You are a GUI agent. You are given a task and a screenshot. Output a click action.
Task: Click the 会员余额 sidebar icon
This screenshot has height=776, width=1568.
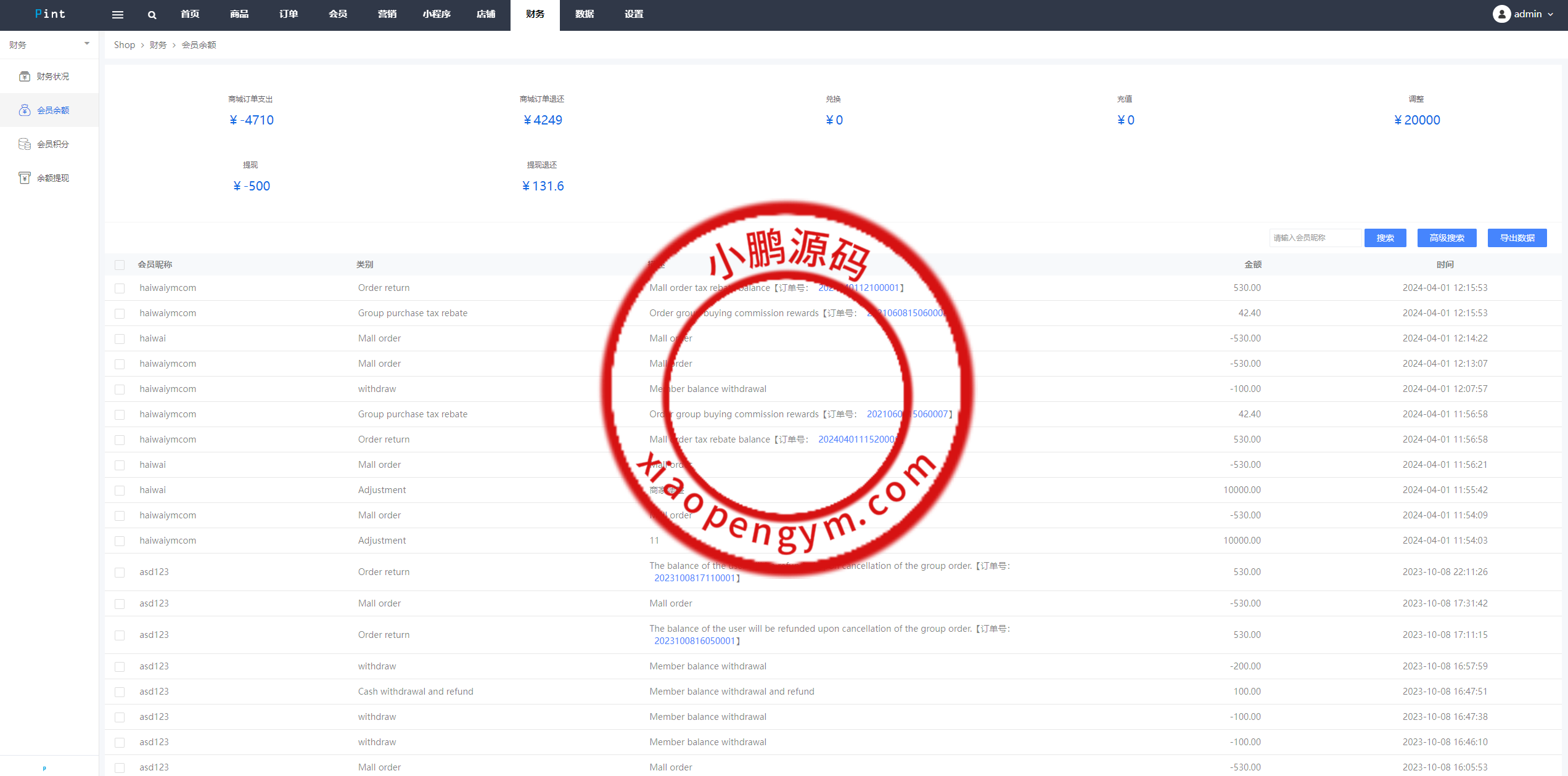click(25, 110)
